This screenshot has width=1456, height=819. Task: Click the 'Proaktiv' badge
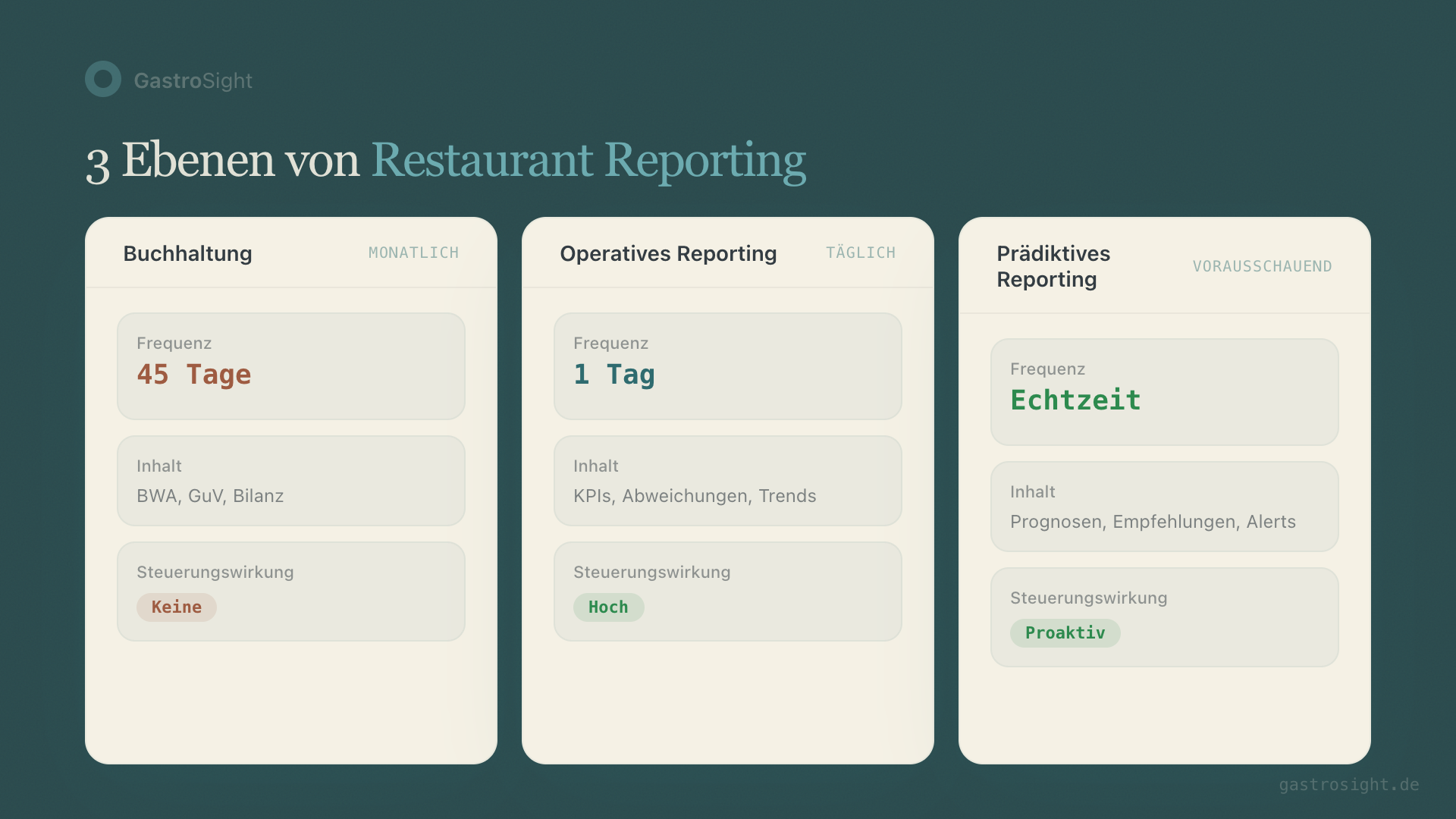point(1065,633)
